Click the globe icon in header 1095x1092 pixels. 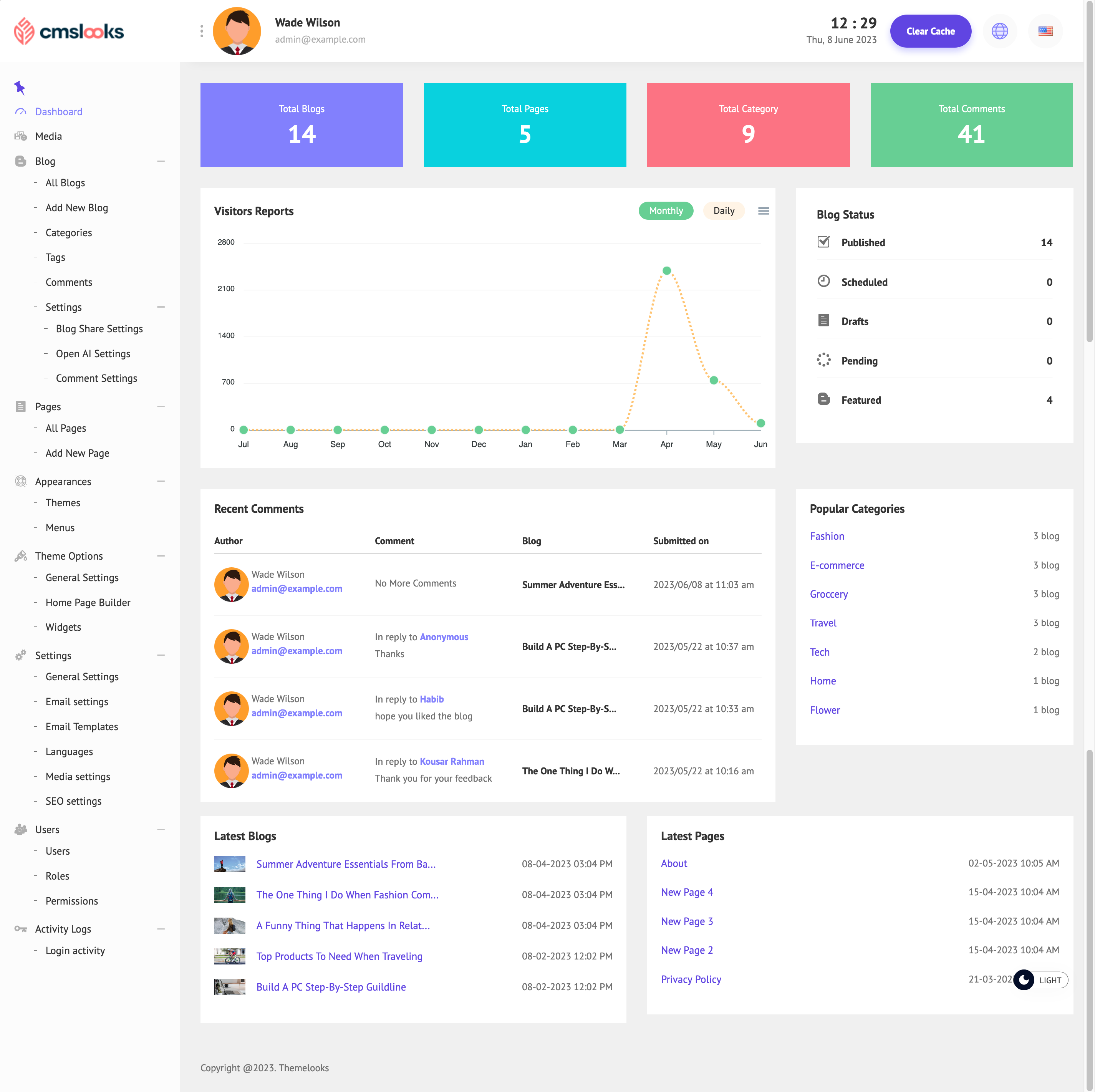(1000, 31)
